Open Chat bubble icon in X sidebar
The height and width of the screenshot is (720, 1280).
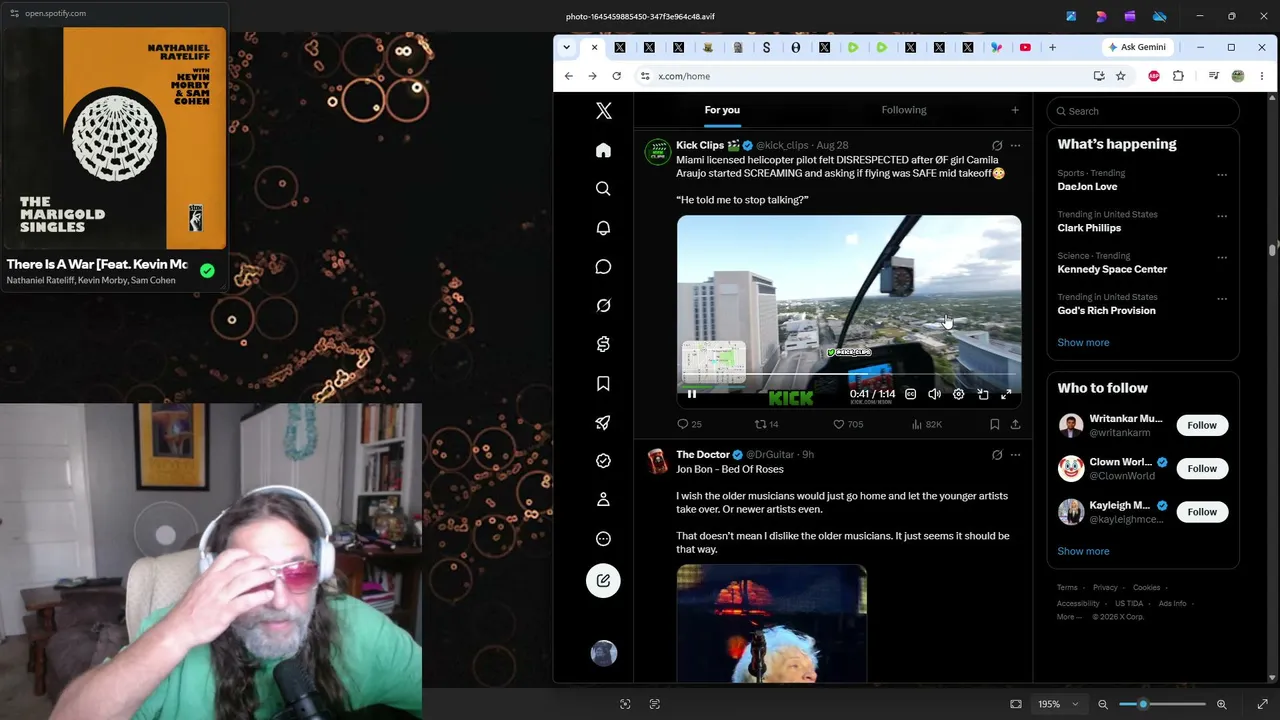click(603, 267)
